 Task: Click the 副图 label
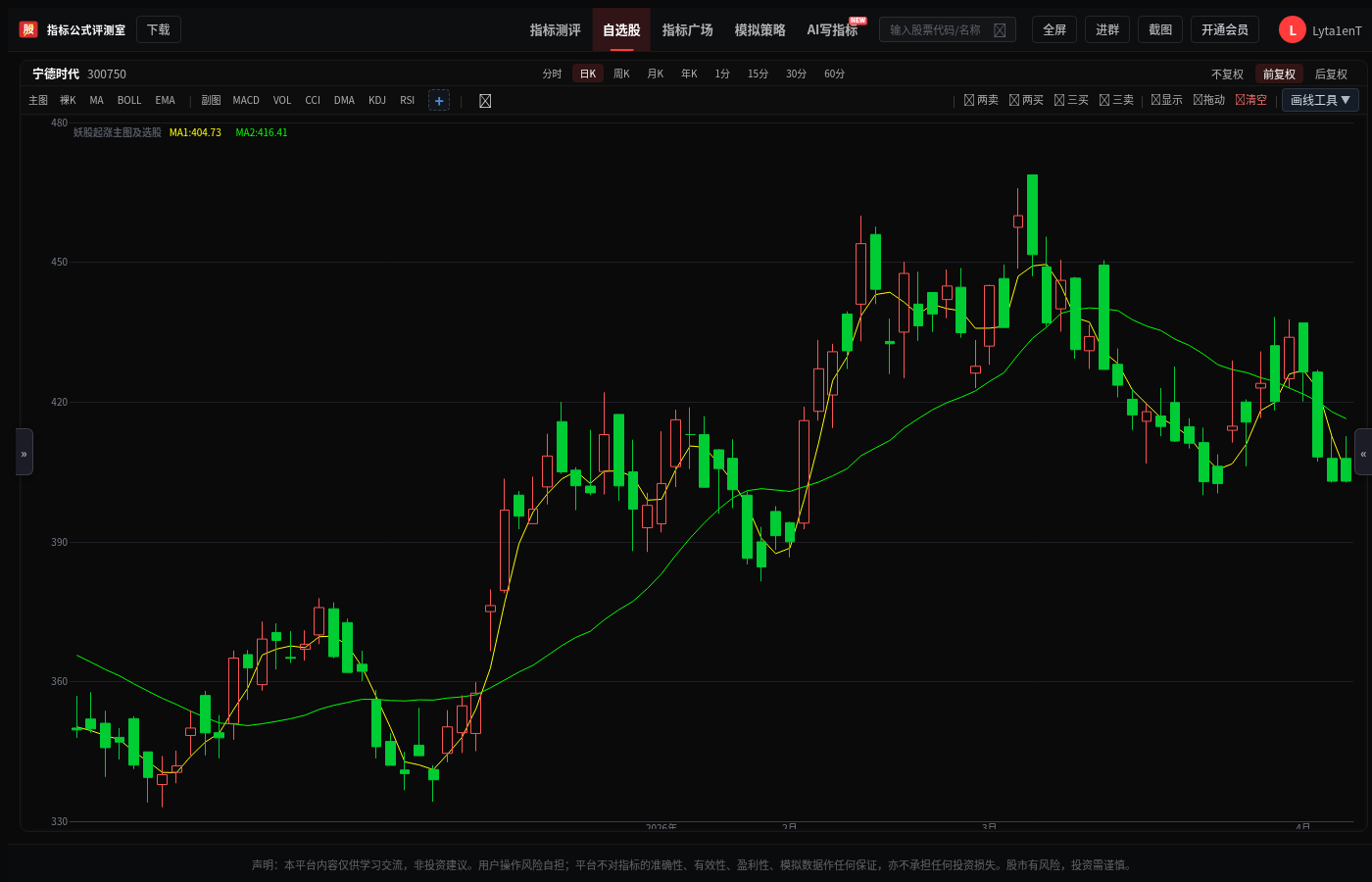click(x=211, y=101)
